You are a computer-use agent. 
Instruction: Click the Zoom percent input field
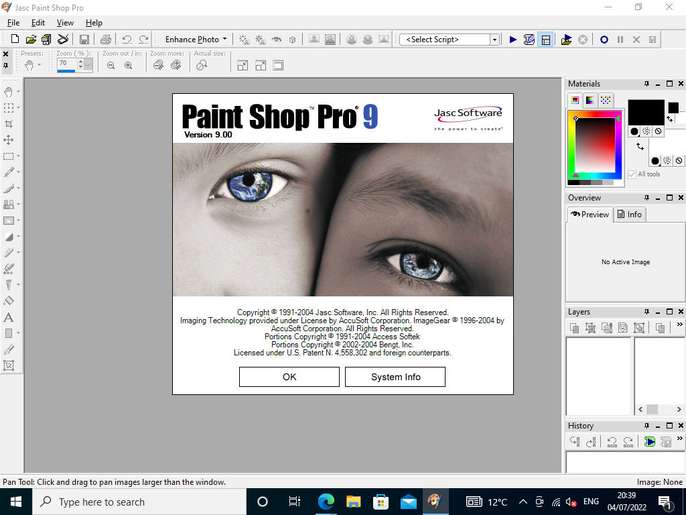[x=68, y=64]
